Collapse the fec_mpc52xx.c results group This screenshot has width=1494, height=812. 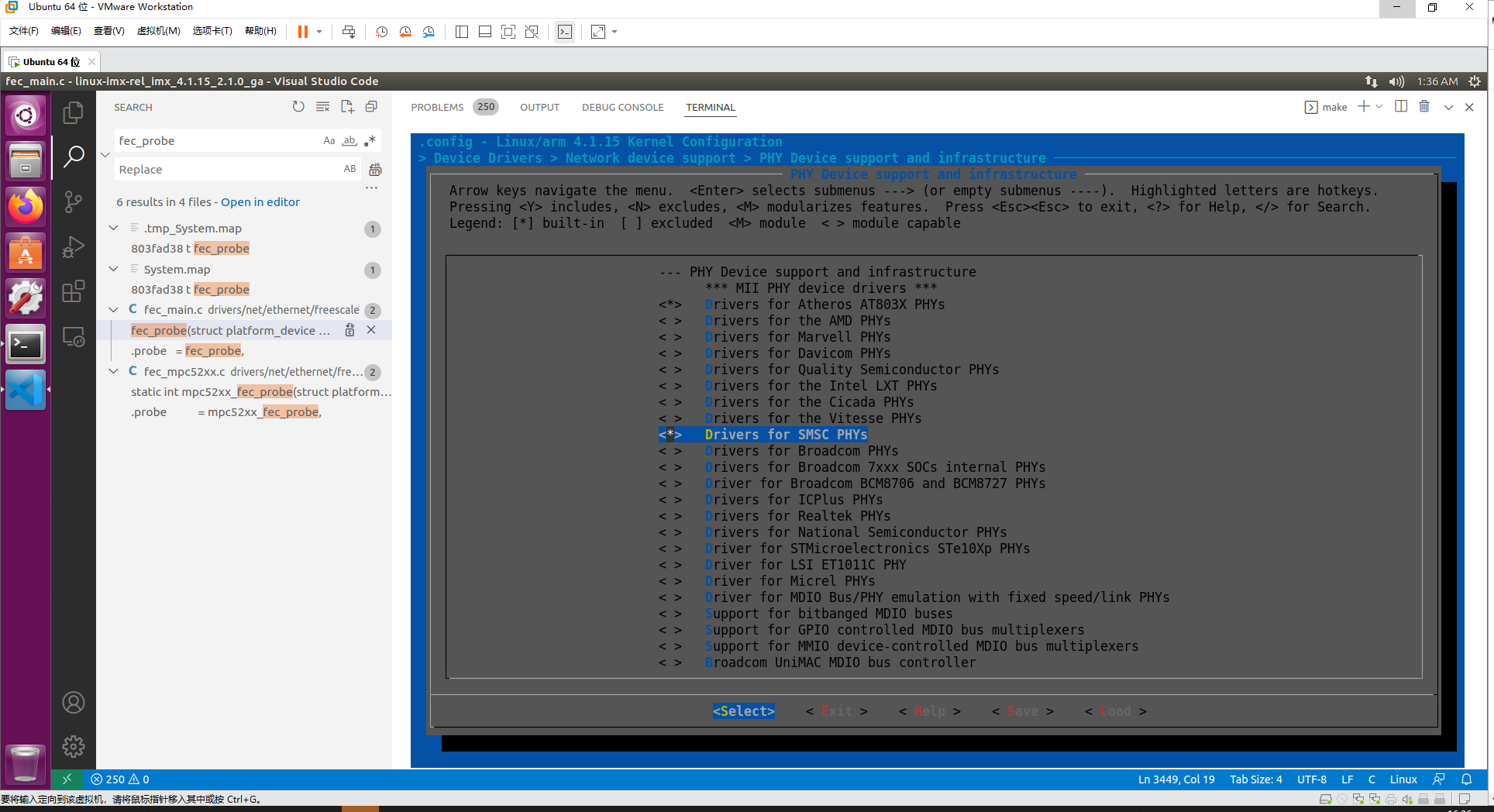click(114, 371)
